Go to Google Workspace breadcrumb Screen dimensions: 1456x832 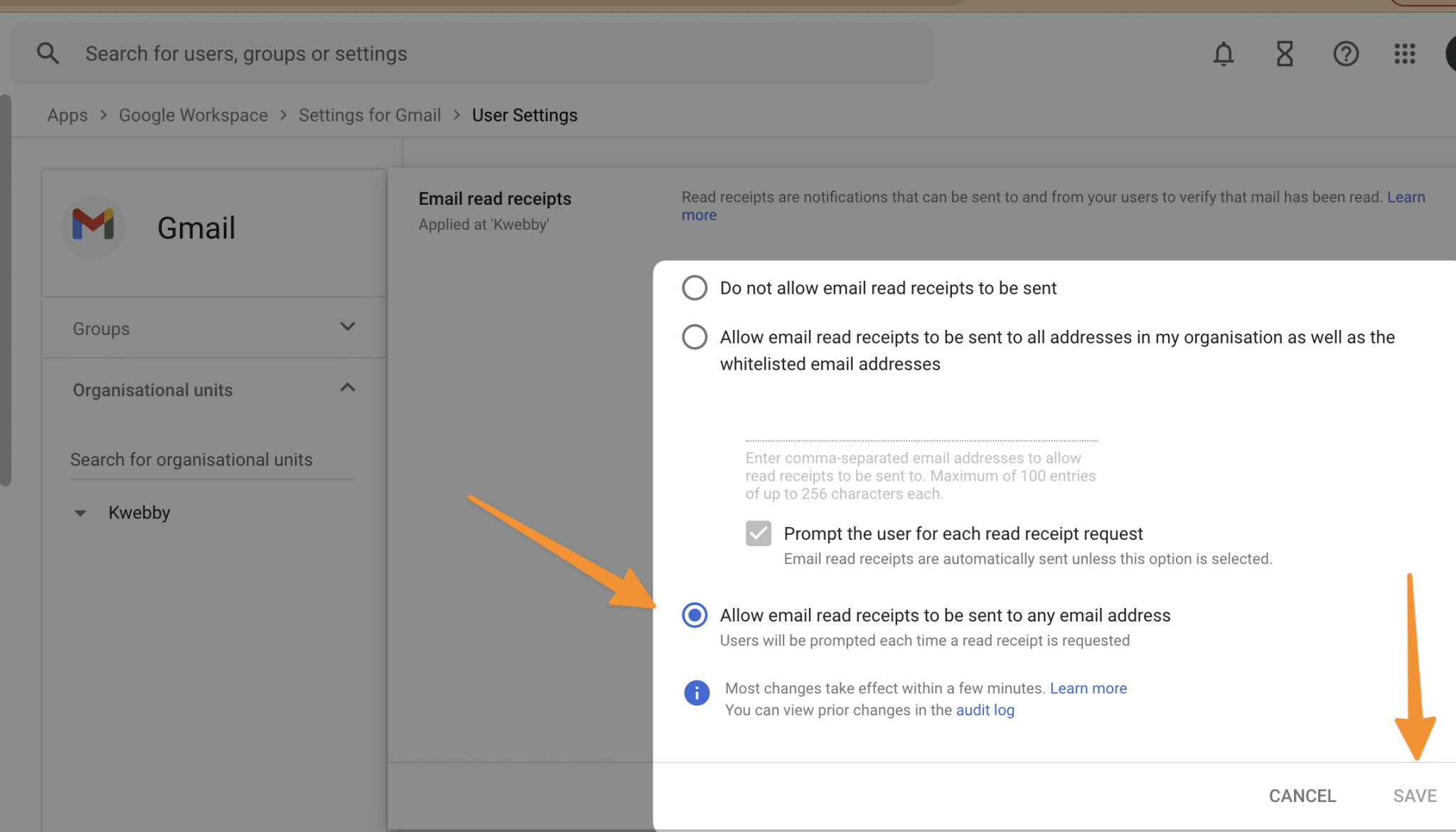pyautogui.click(x=193, y=115)
